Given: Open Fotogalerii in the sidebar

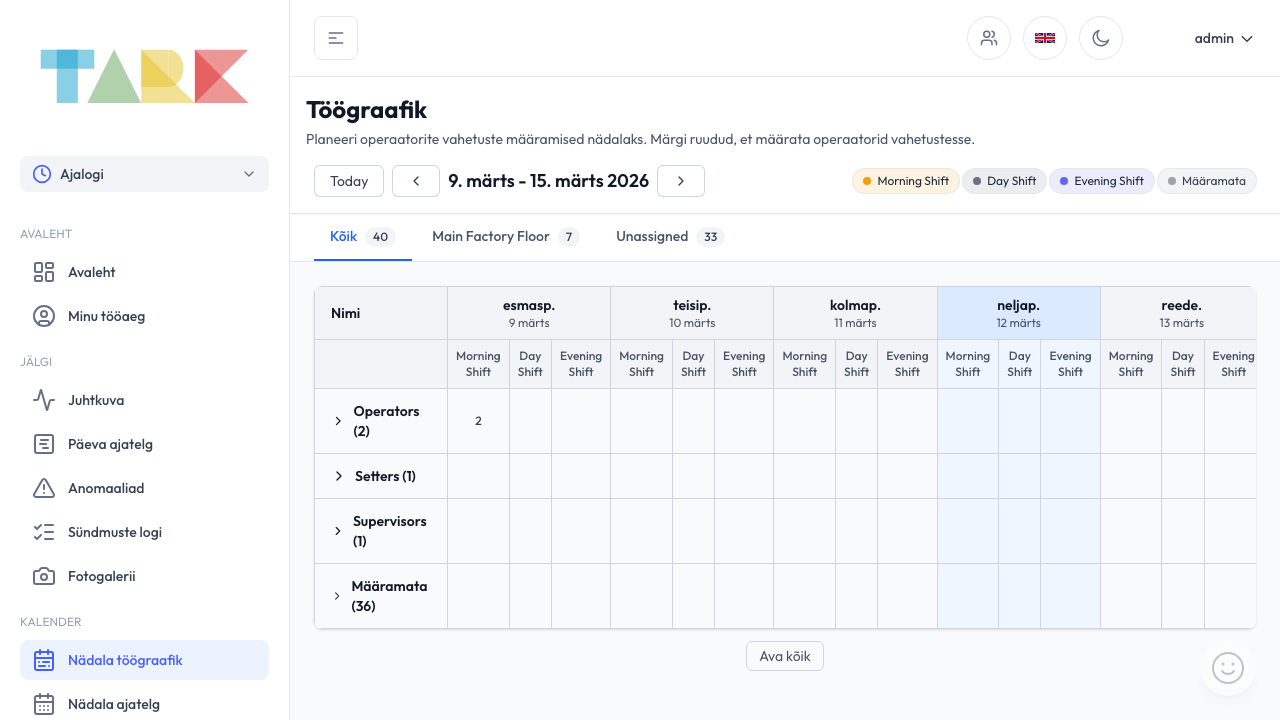Looking at the screenshot, I should [x=144, y=576].
